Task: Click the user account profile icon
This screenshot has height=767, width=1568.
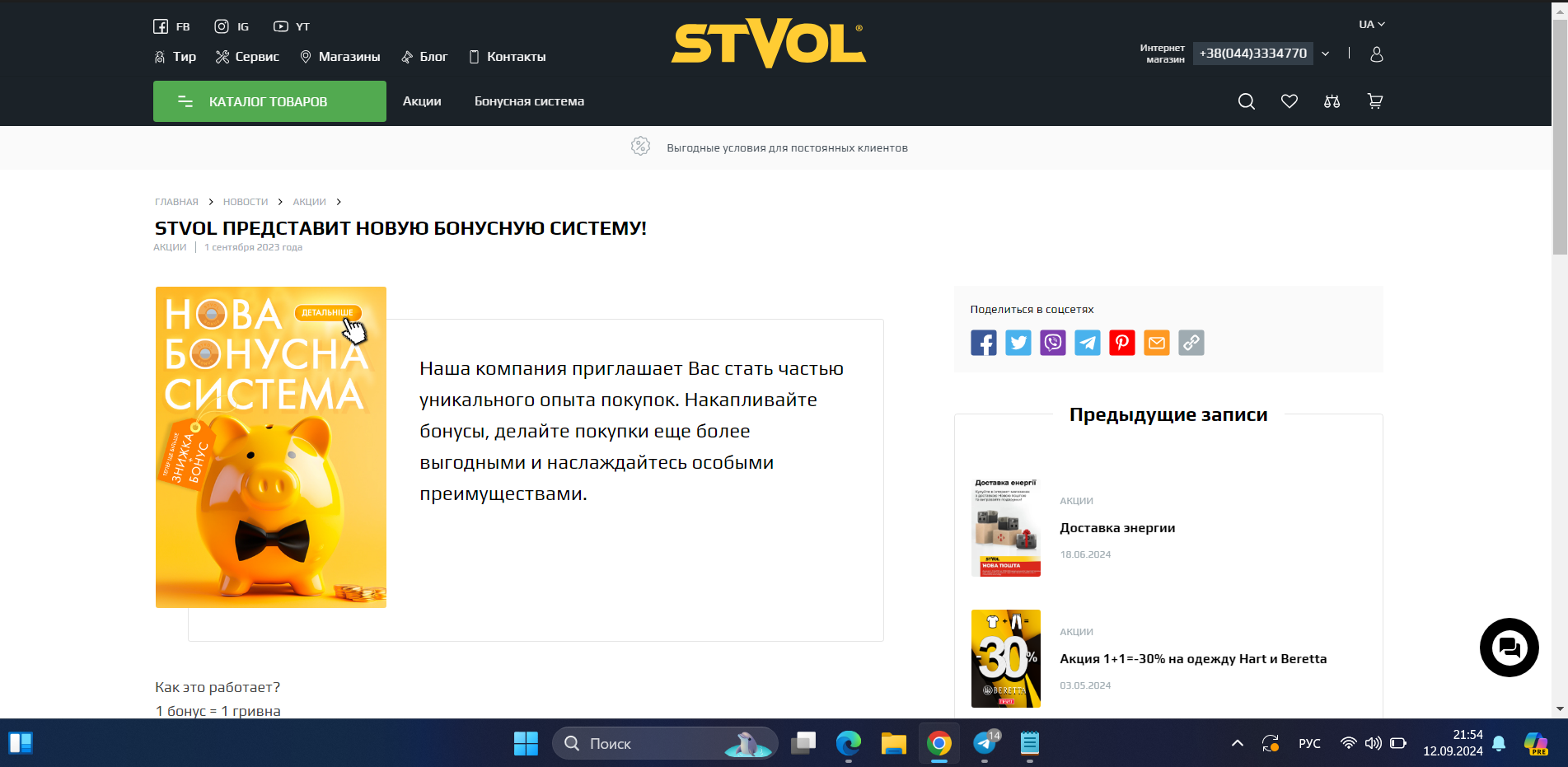Action: pyautogui.click(x=1376, y=54)
